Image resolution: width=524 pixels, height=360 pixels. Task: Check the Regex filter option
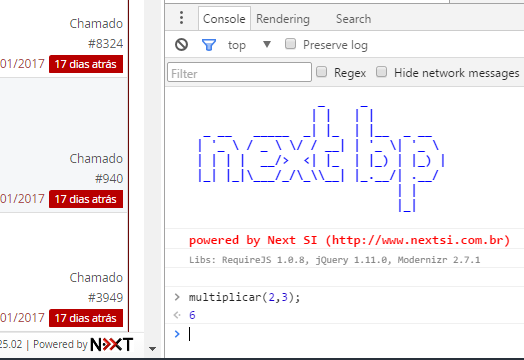tap(321, 72)
